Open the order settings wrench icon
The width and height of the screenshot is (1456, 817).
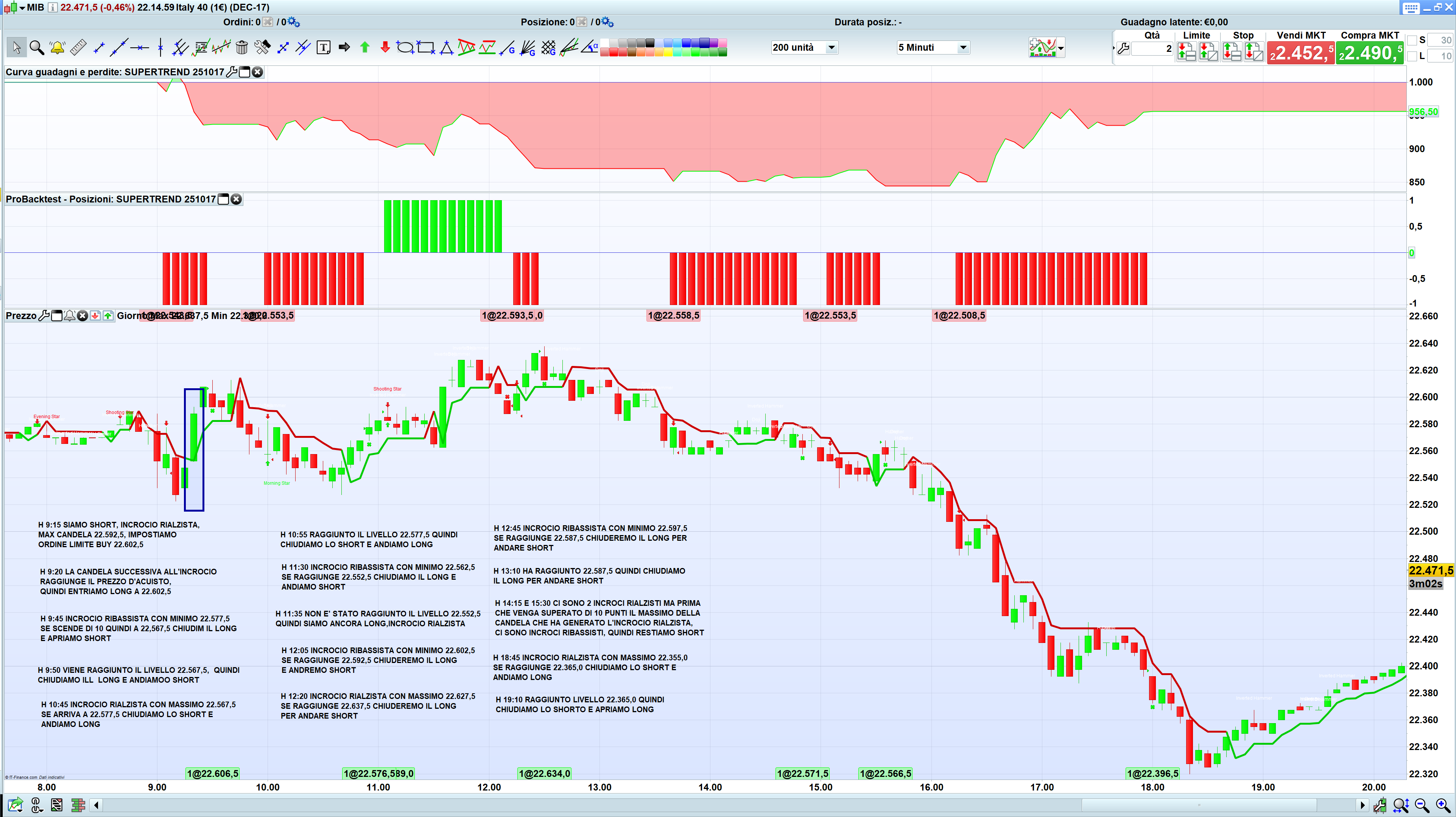click(x=1123, y=48)
